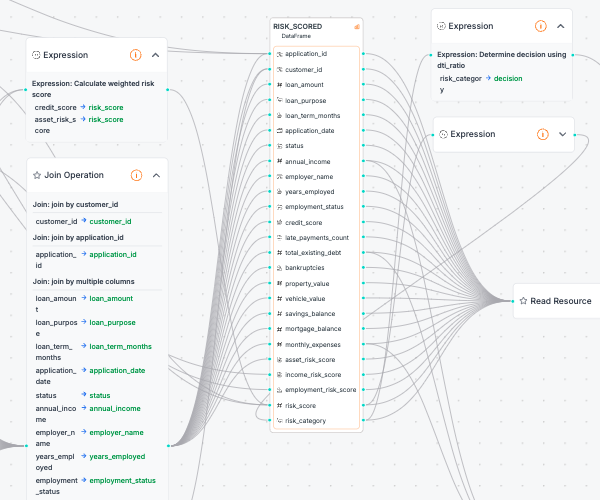Click green employment_status link in Join Operation
The image size is (600, 500).
(x=122, y=480)
